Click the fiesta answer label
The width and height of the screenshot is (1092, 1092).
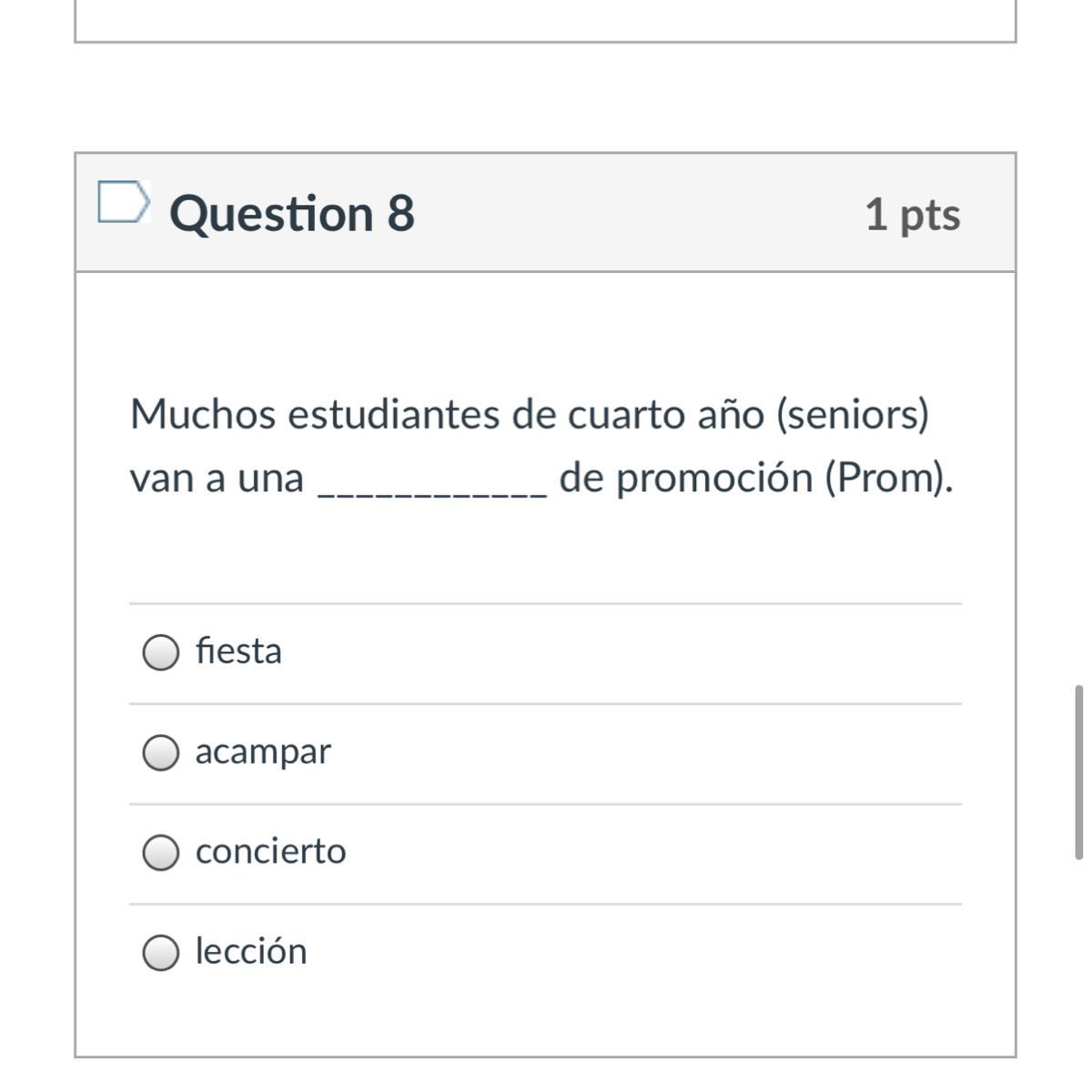click(238, 652)
